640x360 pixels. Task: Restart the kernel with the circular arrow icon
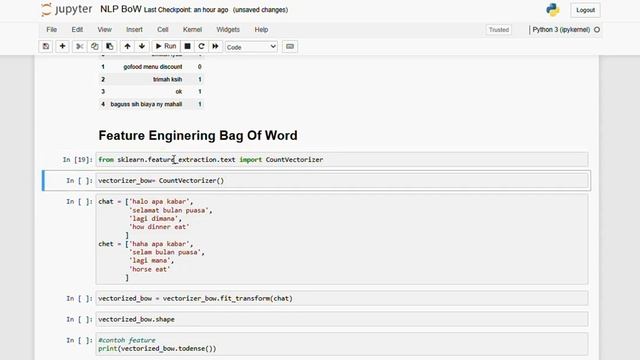point(201,47)
